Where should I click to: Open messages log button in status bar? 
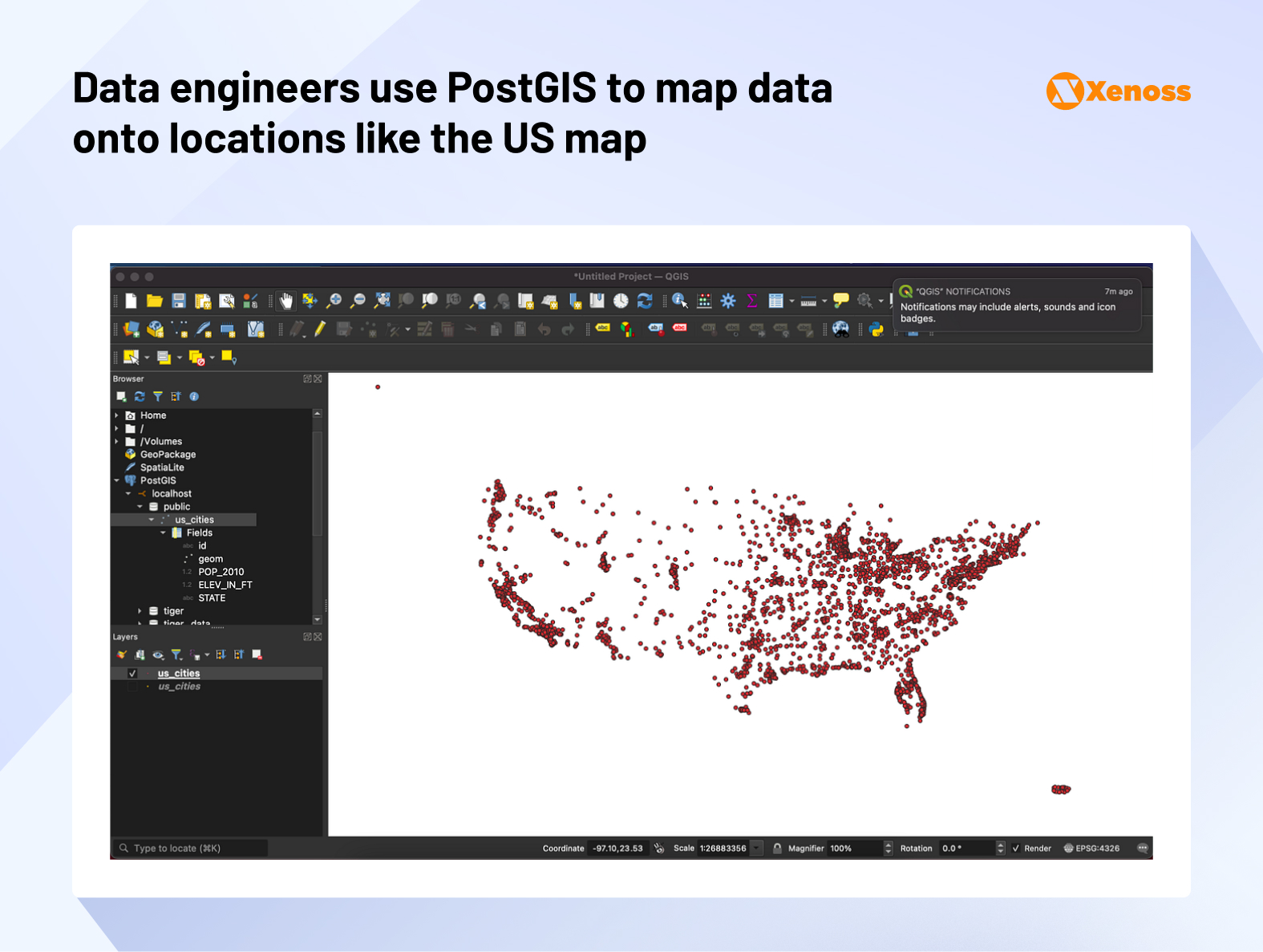[1143, 848]
